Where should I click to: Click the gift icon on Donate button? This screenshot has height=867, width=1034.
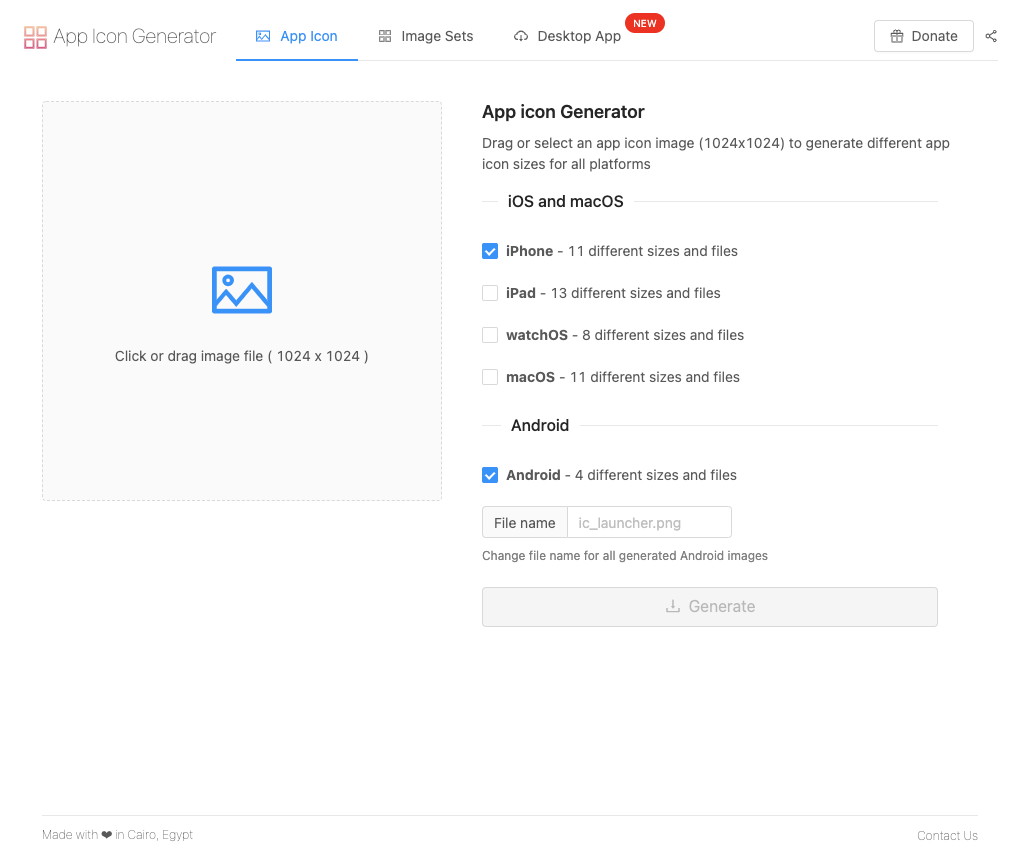pyautogui.click(x=896, y=36)
